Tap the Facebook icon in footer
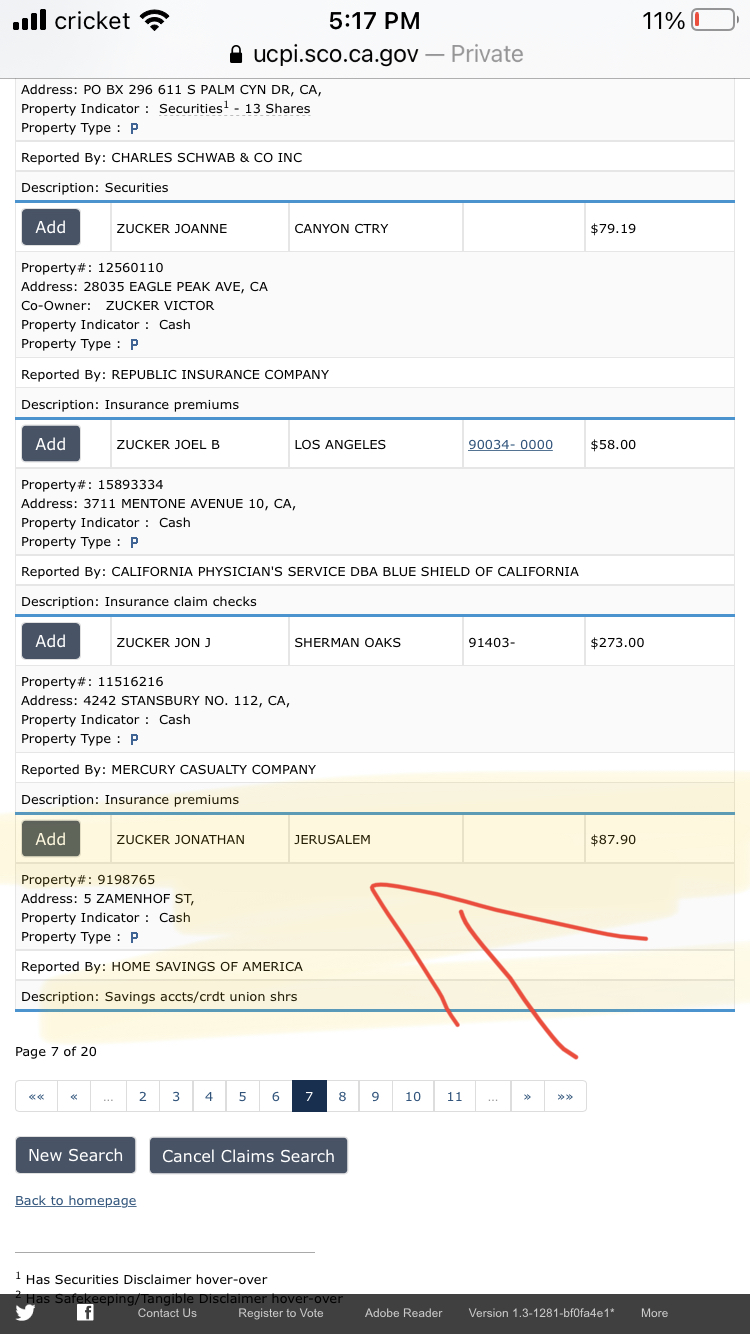This screenshot has height=1334, width=750. click(86, 1313)
